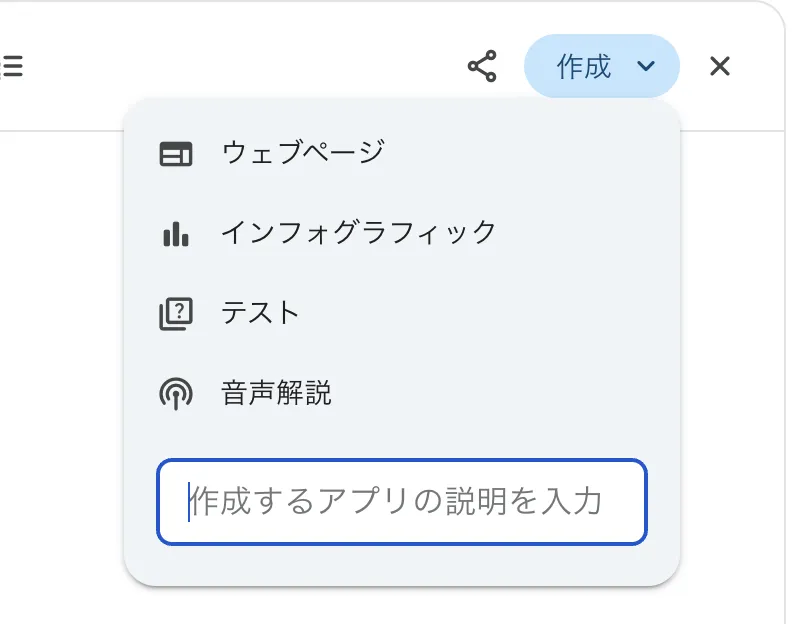This screenshot has height=624, width=802.
Task: Click the microphone-style audio overview symbol
Action: [176, 394]
